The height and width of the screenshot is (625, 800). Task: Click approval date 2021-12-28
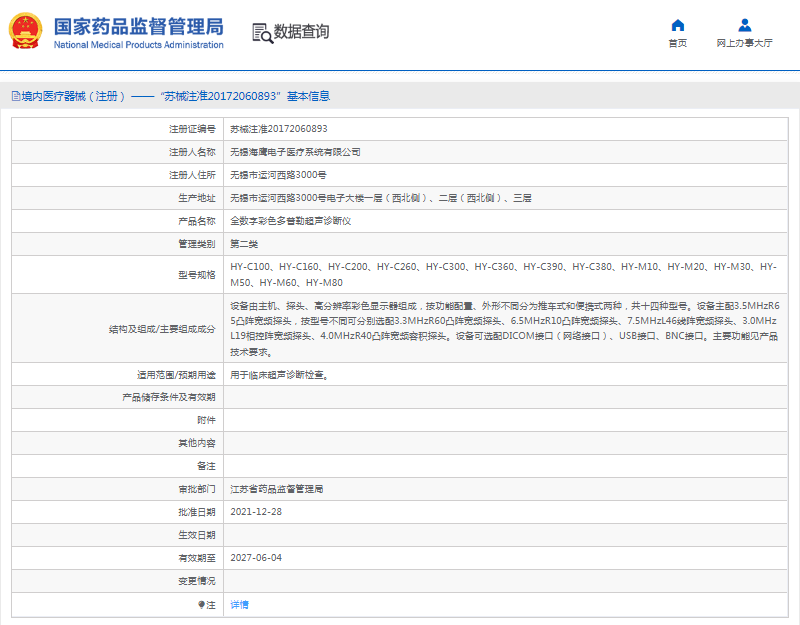pyautogui.click(x=256, y=511)
